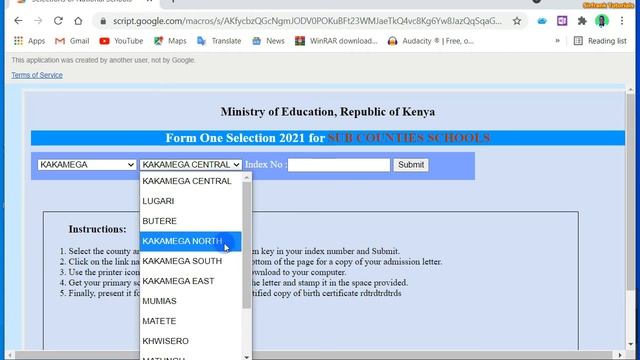This screenshot has height=360, width=640.
Task: Open the purple OneNote extension icon
Action: (x=562, y=21)
